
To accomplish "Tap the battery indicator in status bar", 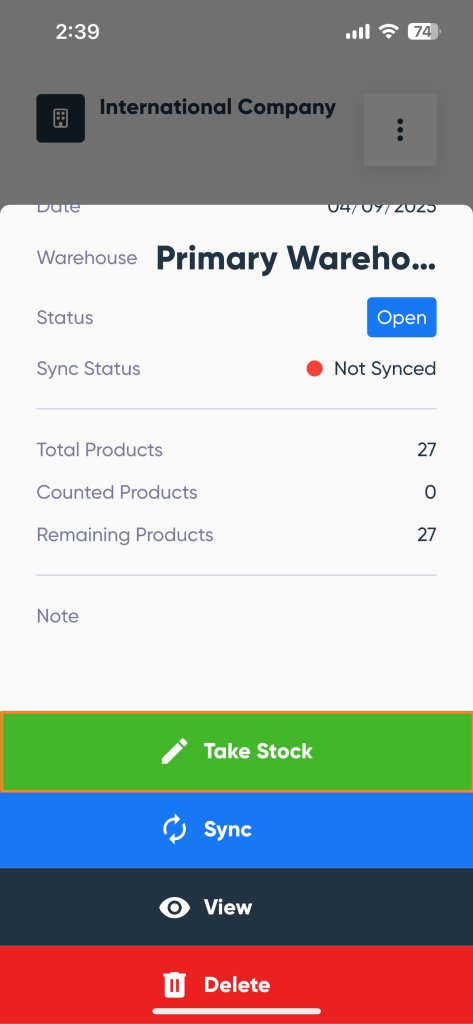I will (425, 31).
